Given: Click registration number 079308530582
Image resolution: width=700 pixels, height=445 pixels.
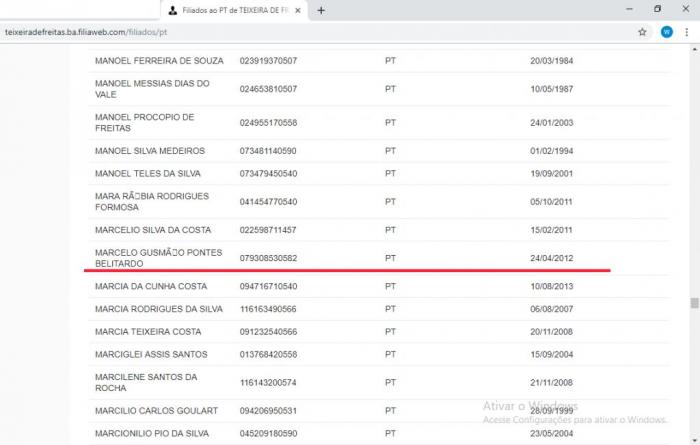Looking at the screenshot, I should tap(268, 258).
